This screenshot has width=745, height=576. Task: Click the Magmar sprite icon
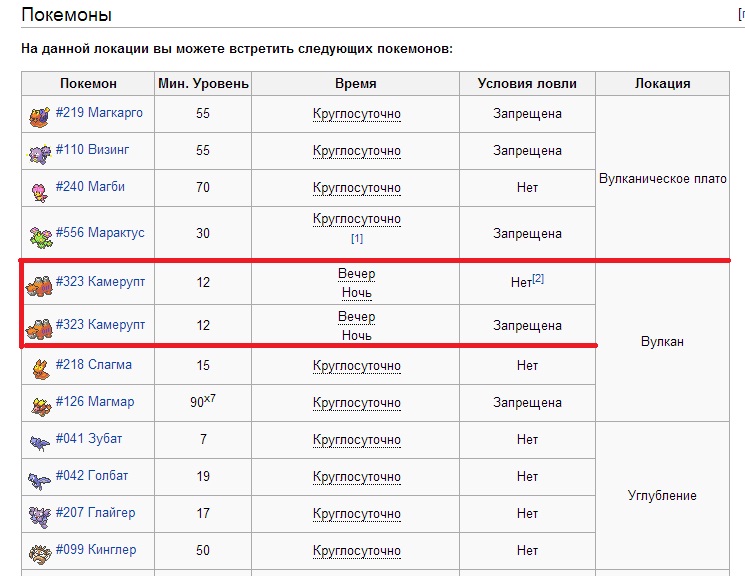pos(39,404)
